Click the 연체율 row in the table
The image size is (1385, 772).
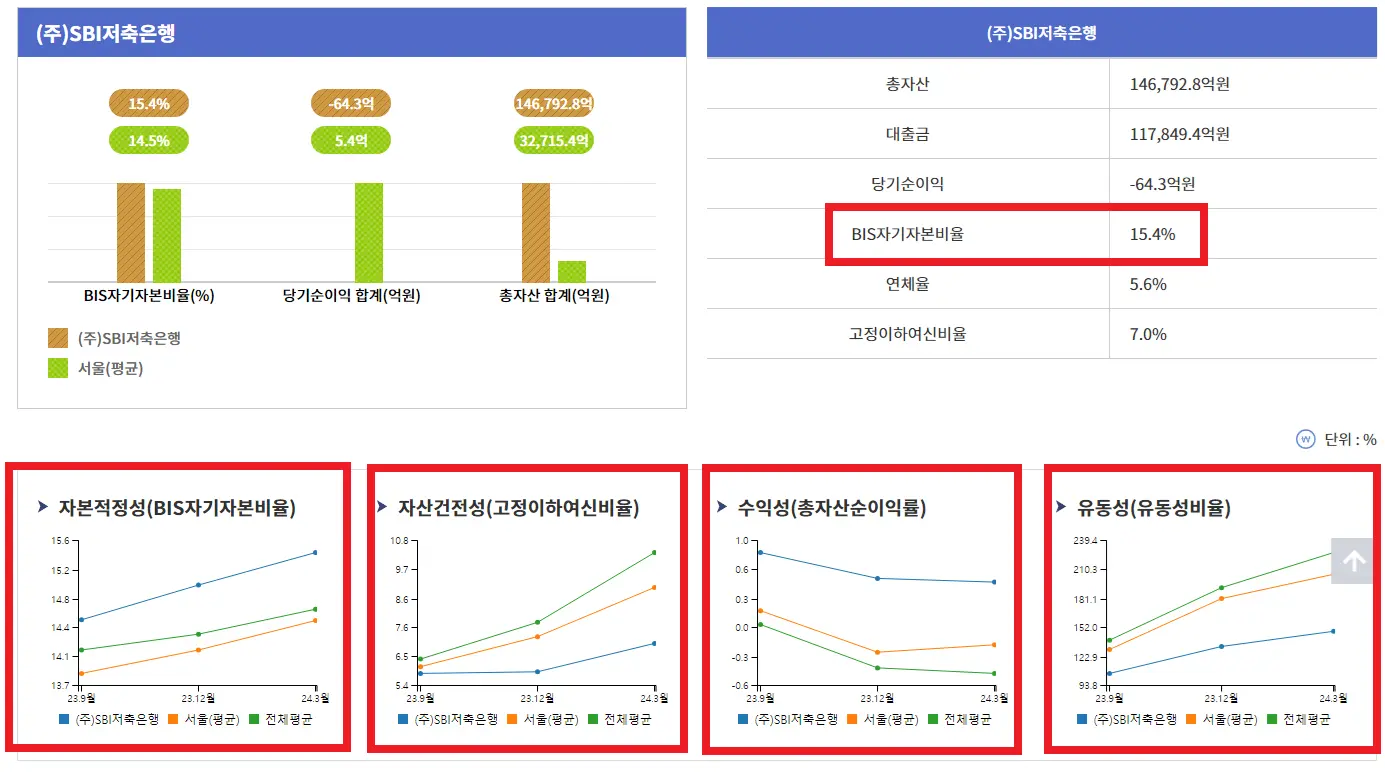pyautogui.click(x=1015, y=284)
